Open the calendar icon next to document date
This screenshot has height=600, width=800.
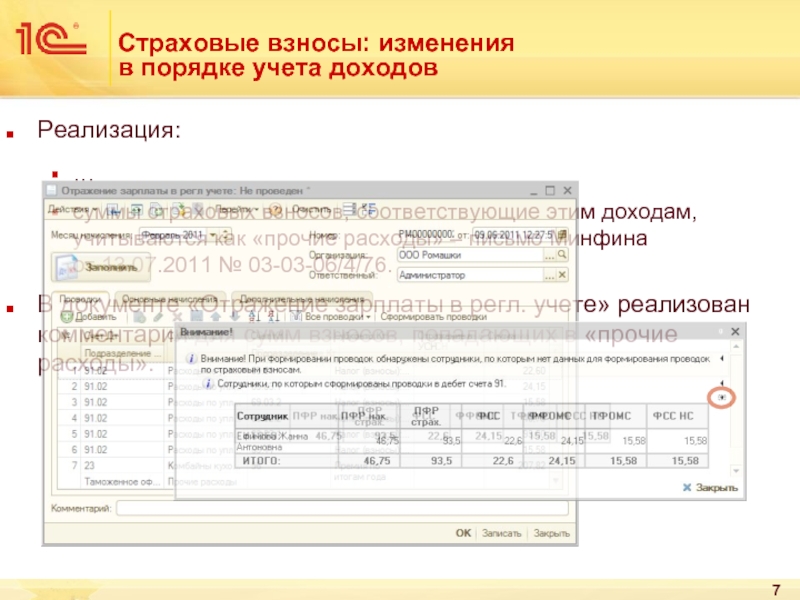point(562,235)
